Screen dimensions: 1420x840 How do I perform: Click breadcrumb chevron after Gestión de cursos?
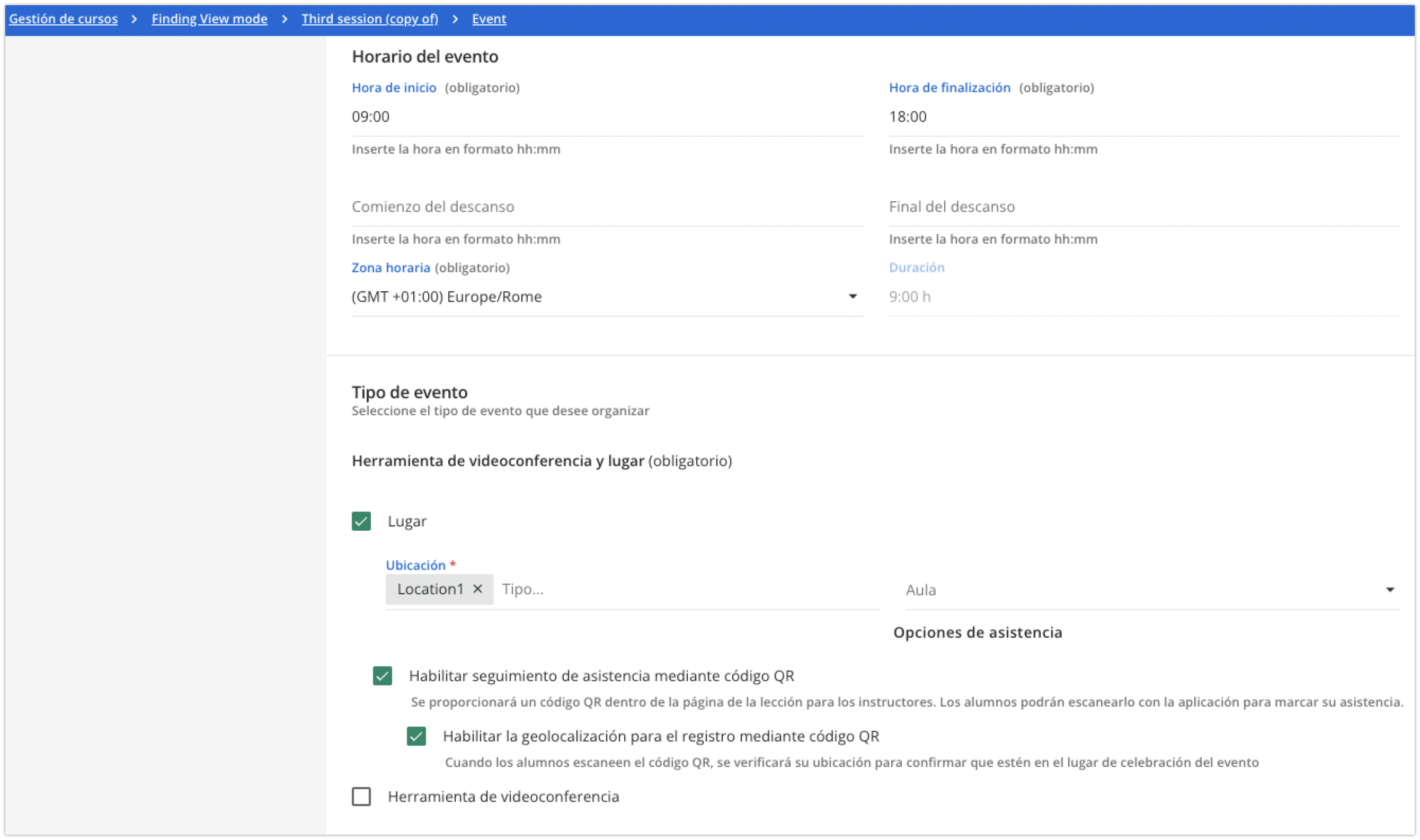point(134,19)
